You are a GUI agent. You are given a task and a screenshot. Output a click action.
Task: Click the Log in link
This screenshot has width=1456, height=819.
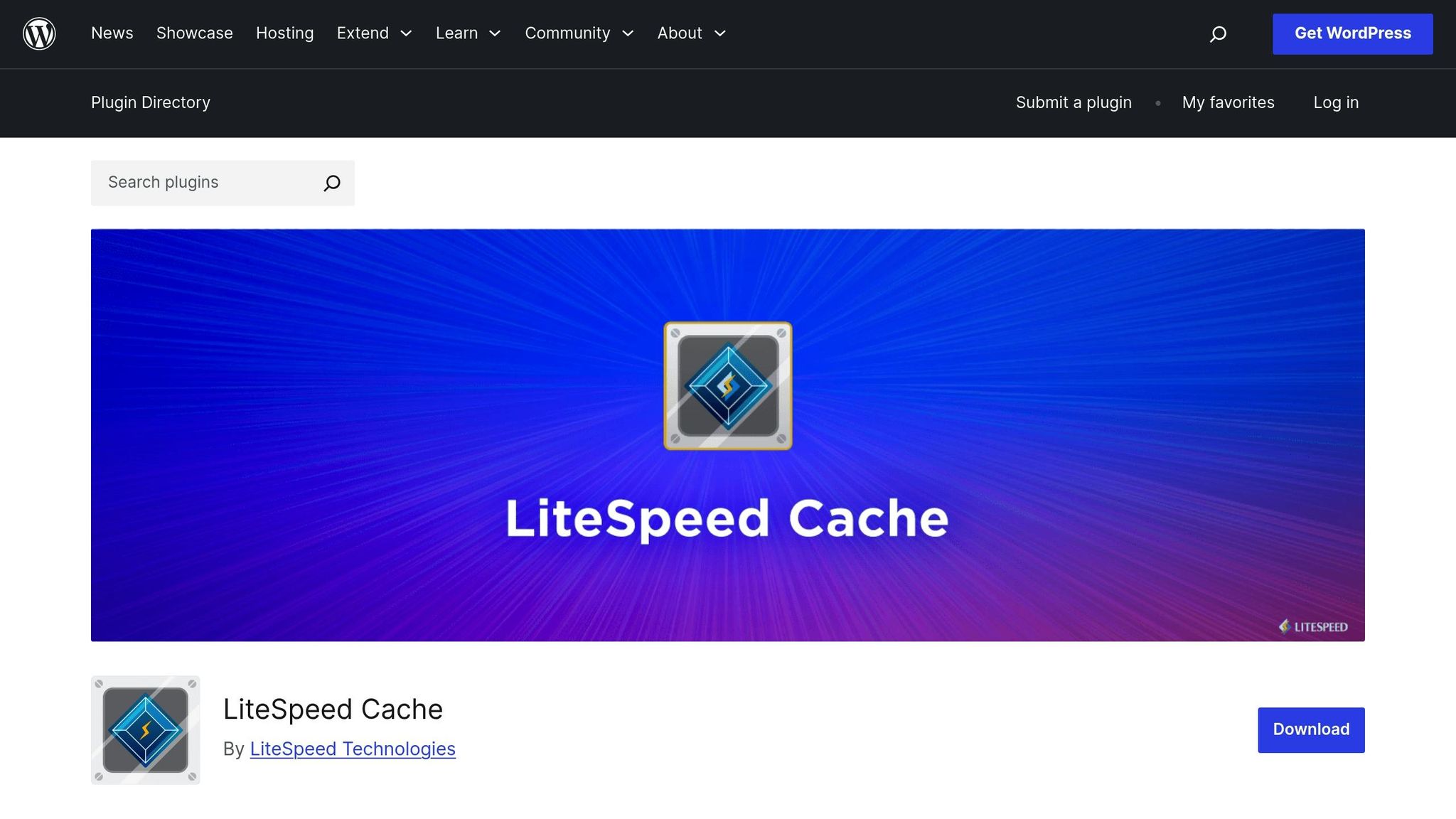click(1336, 102)
